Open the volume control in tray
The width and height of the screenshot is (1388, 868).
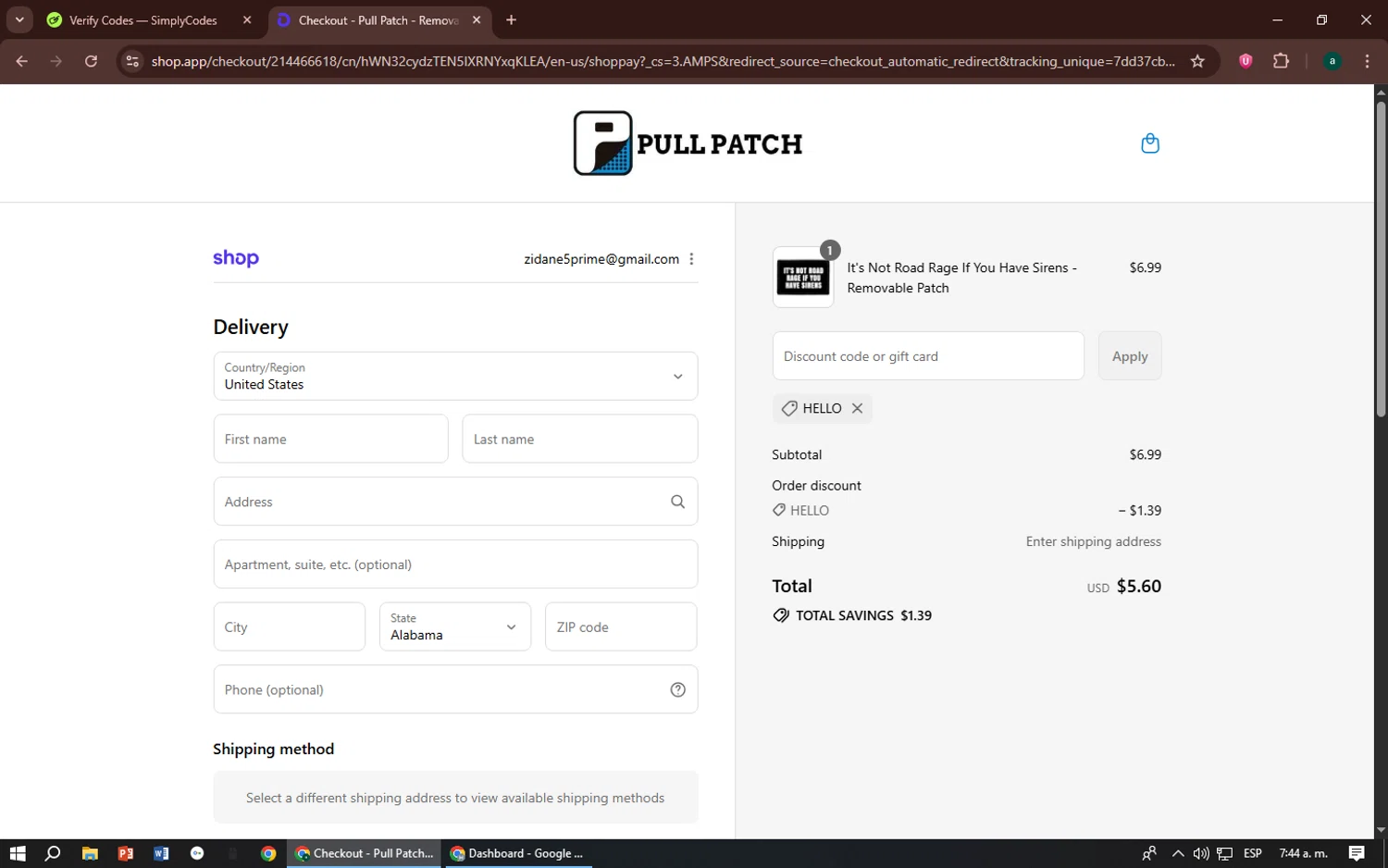1201,853
